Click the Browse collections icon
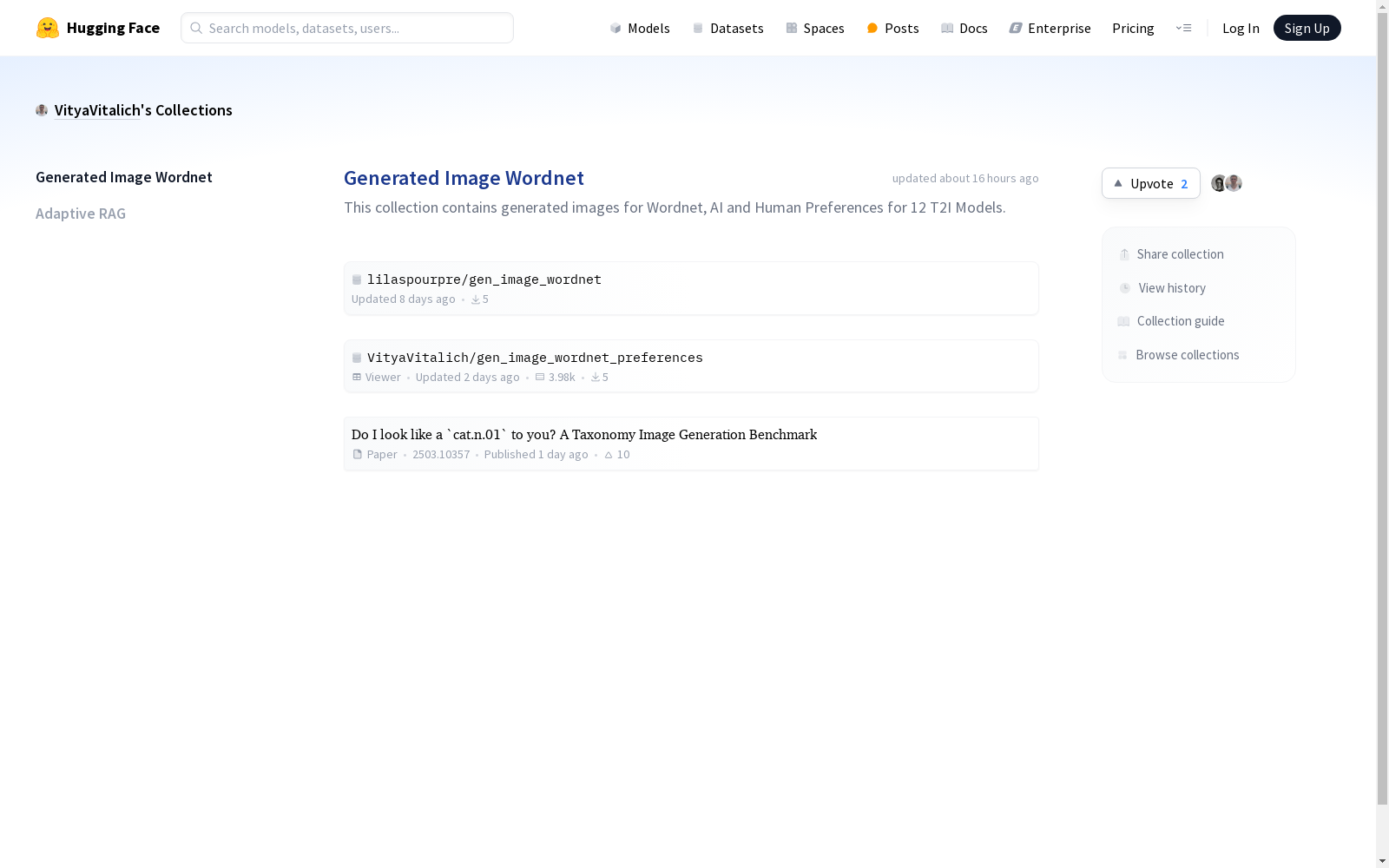This screenshot has width=1389, height=868. 1122,355
